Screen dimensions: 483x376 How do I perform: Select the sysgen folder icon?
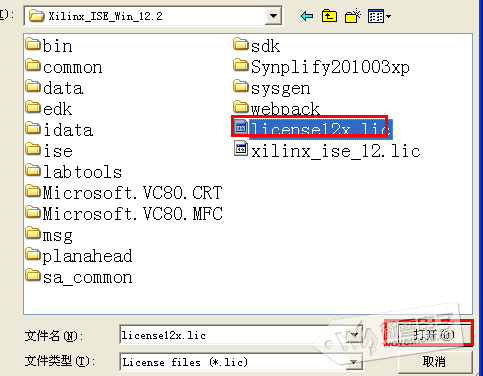click(241, 86)
